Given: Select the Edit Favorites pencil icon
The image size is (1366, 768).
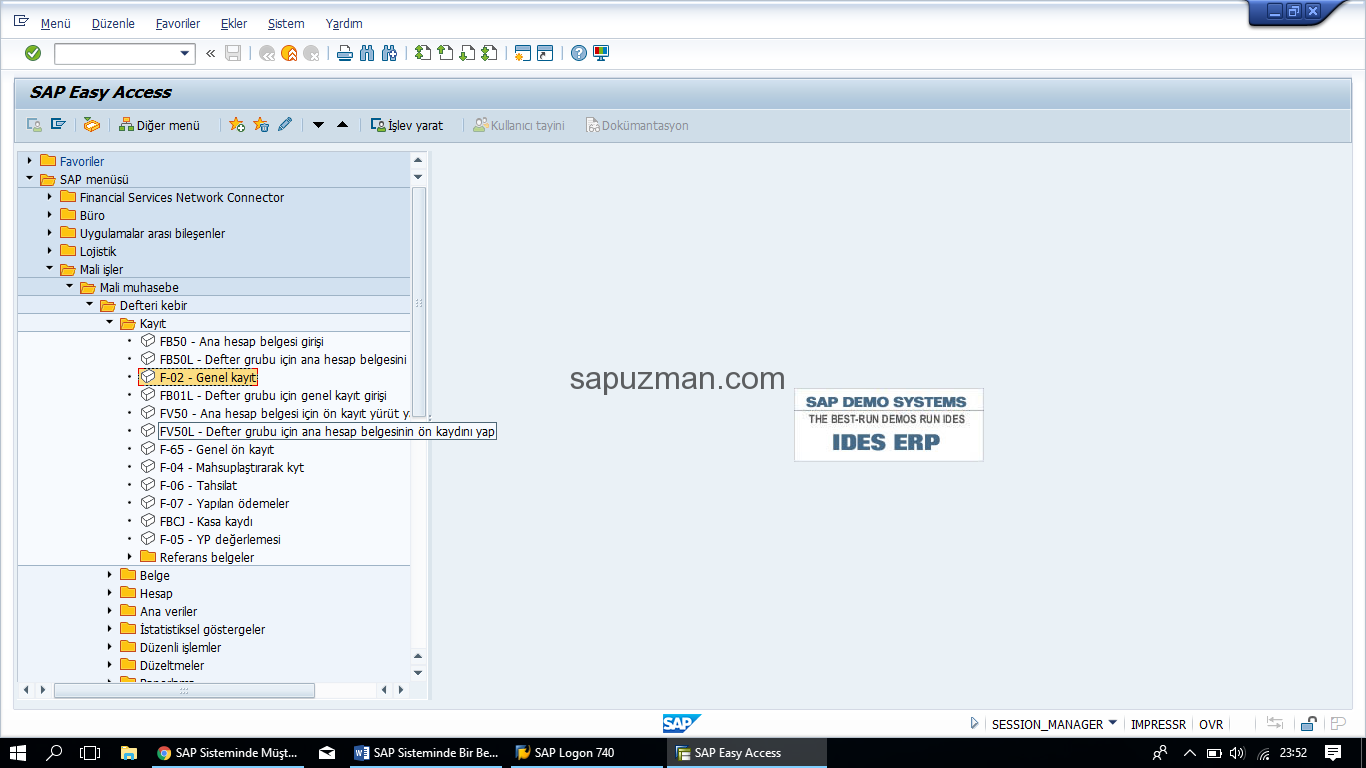Looking at the screenshot, I should pyautogui.click(x=284, y=124).
